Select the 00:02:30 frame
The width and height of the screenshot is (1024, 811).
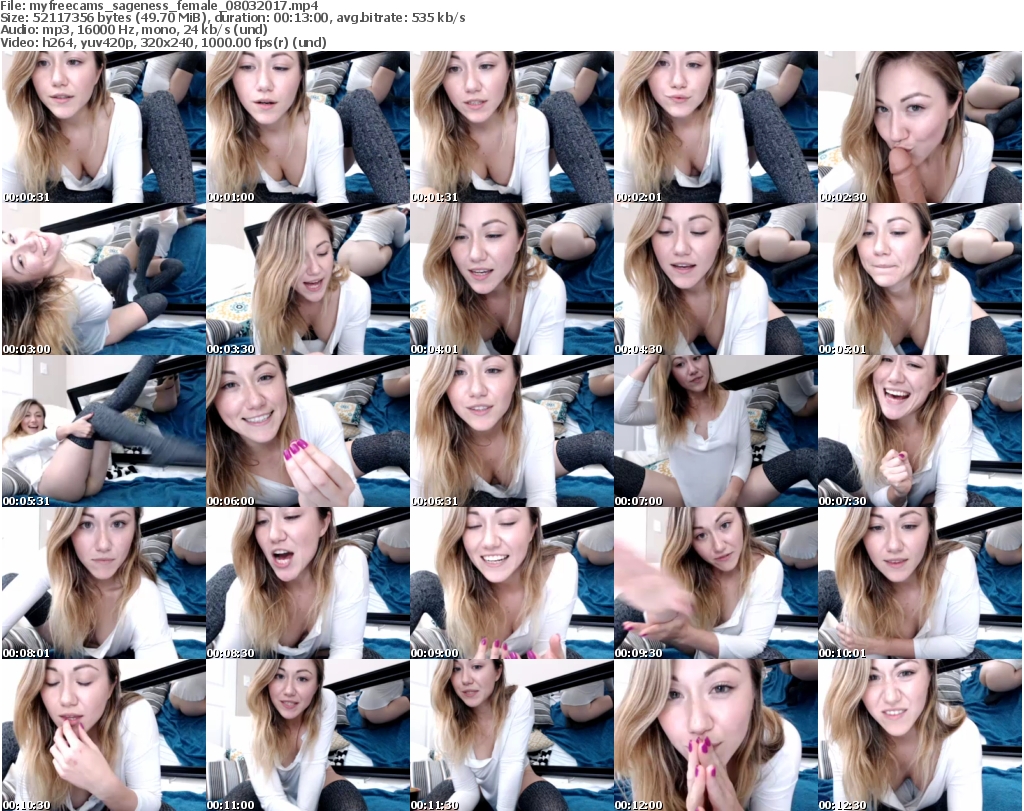920,127
